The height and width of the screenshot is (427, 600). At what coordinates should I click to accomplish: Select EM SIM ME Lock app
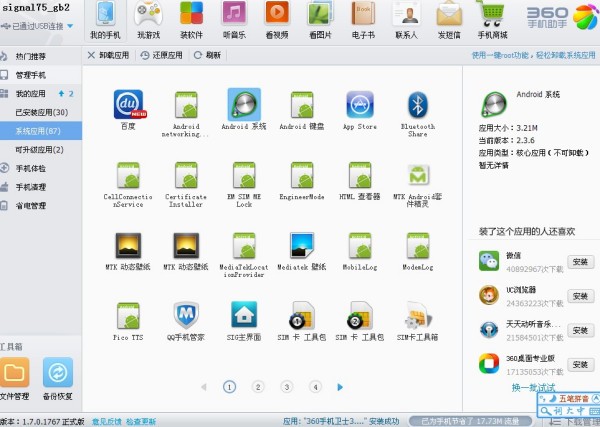[244, 175]
